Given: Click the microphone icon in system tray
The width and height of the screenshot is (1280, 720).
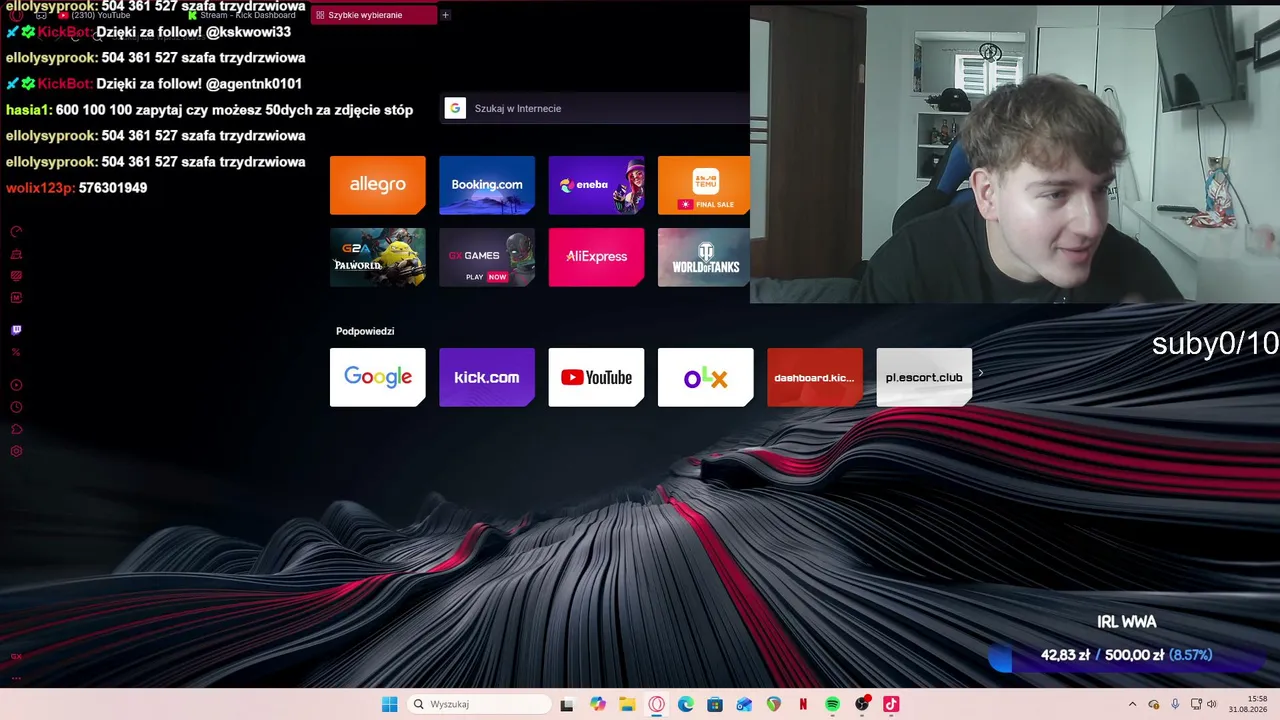Looking at the screenshot, I should click(x=1175, y=704).
